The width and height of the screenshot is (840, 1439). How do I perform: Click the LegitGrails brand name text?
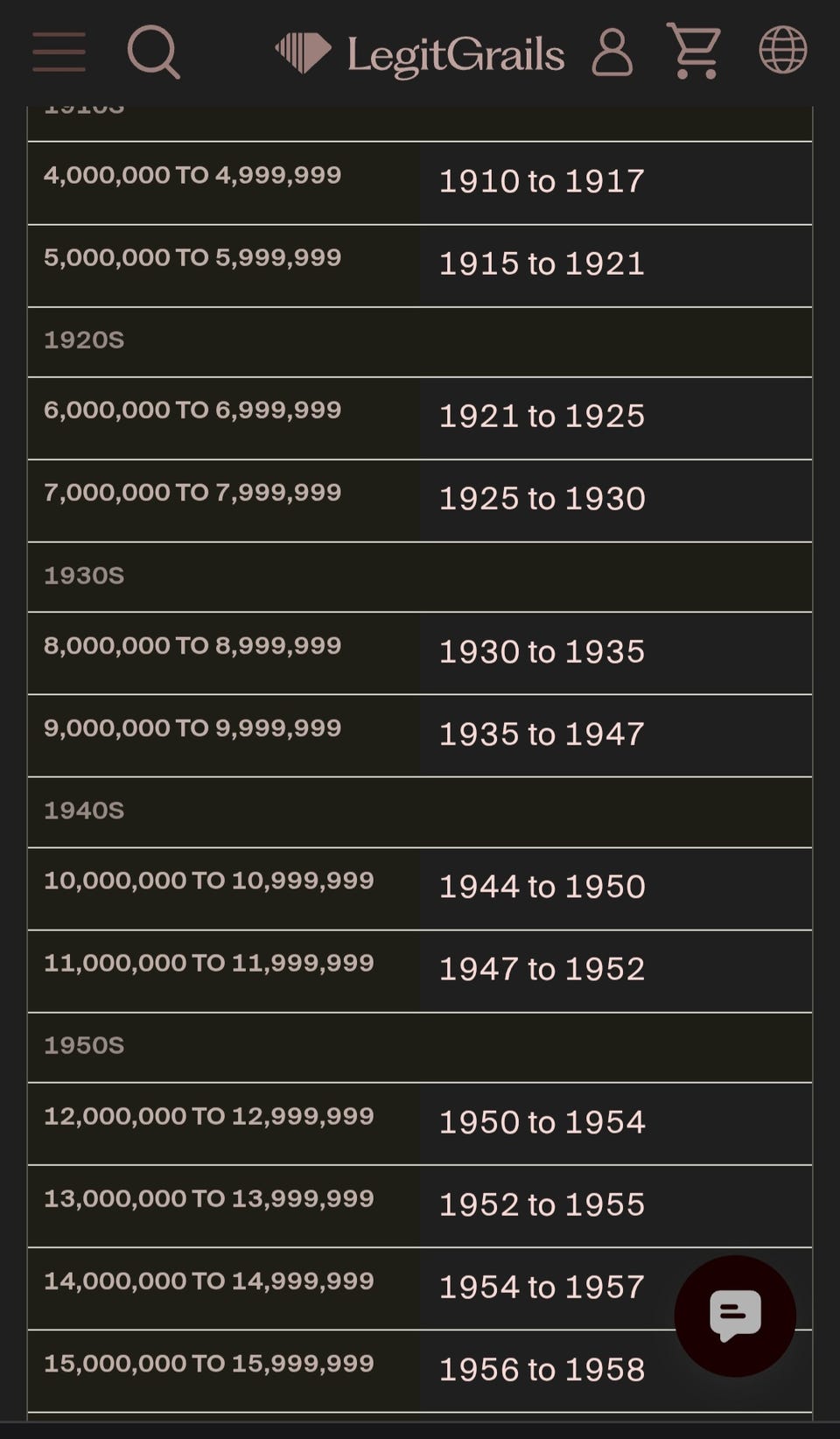tap(456, 55)
